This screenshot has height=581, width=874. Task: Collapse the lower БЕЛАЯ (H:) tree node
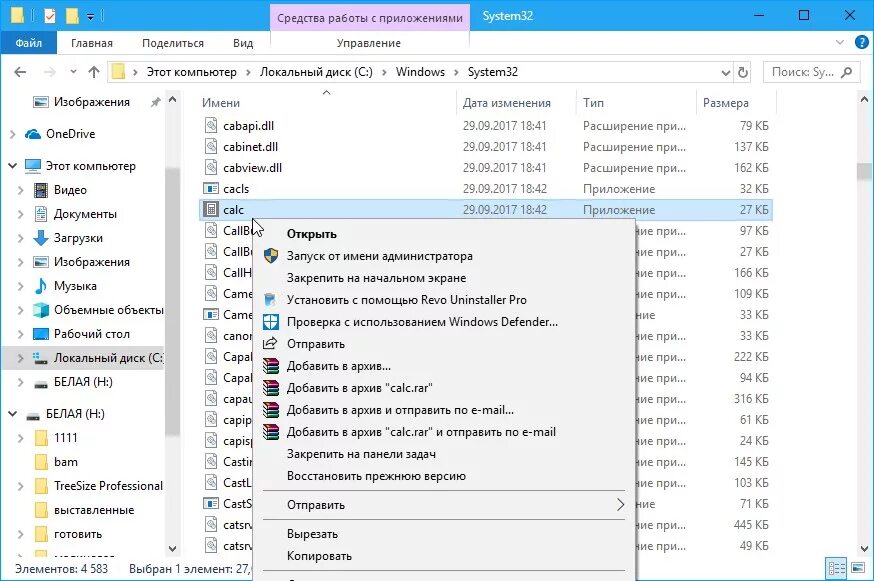(12, 414)
